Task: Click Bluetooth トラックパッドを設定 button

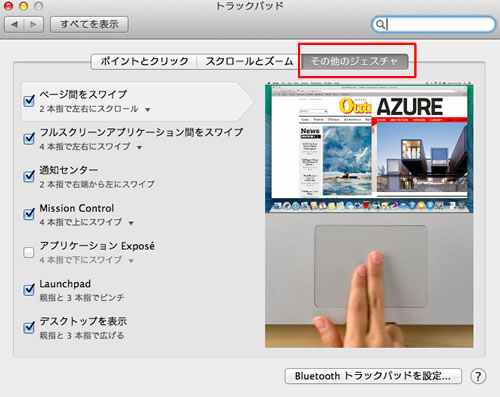Action: (373, 376)
